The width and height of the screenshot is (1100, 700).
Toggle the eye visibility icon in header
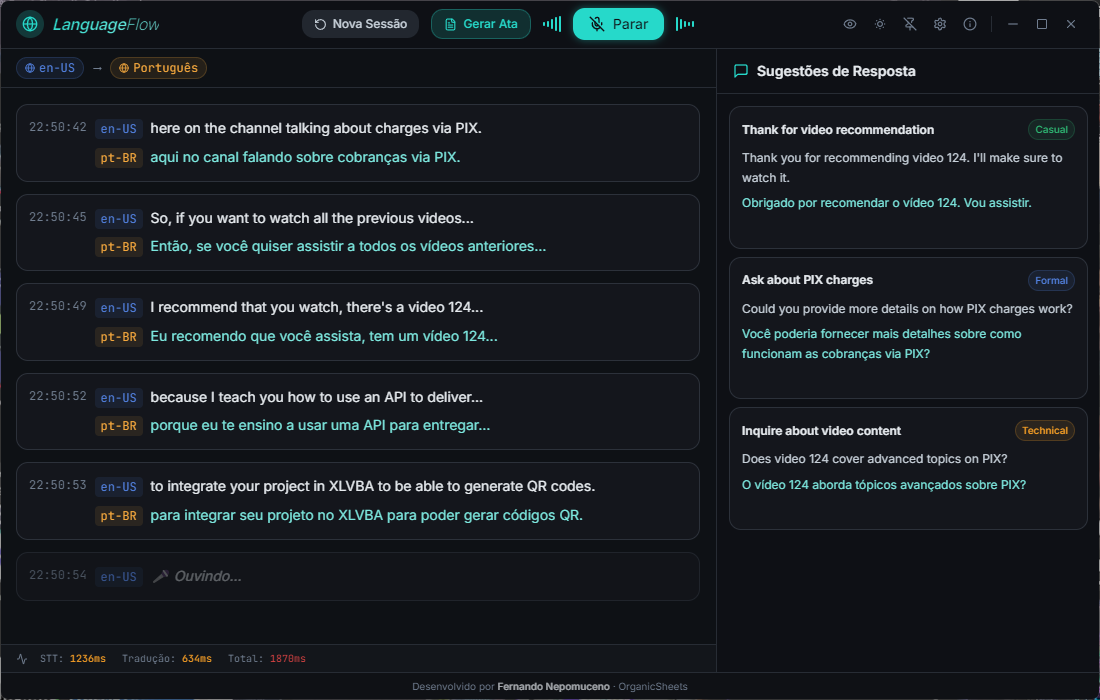(850, 24)
